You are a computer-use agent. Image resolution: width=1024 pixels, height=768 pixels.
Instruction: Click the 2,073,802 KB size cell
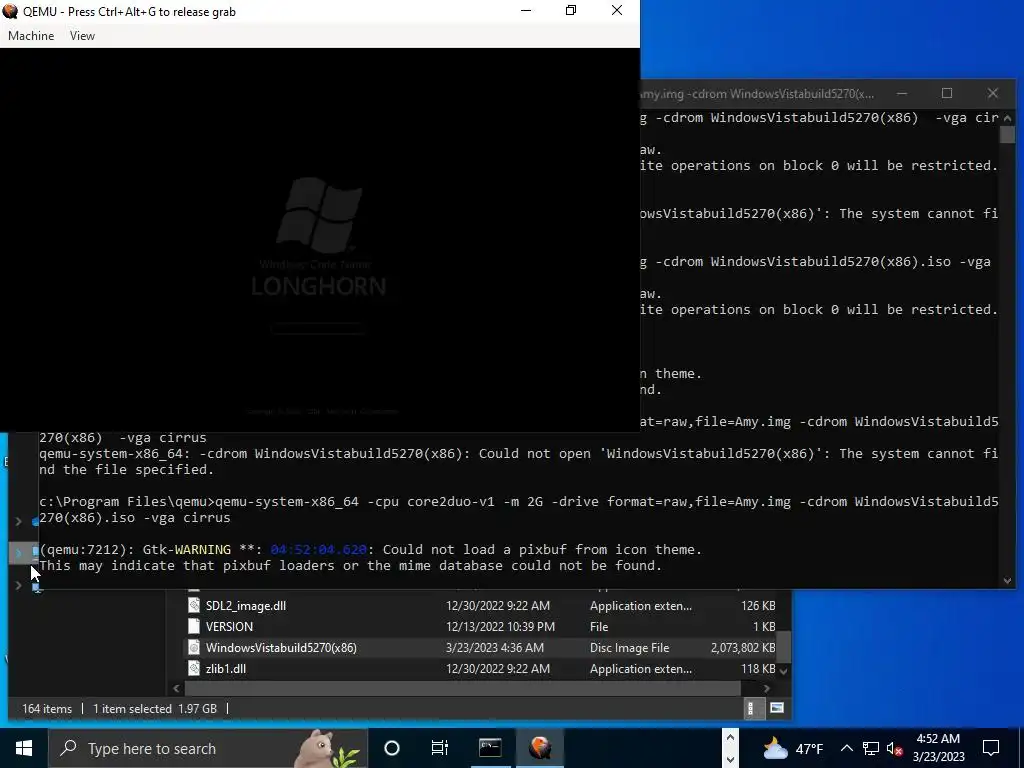point(743,647)
